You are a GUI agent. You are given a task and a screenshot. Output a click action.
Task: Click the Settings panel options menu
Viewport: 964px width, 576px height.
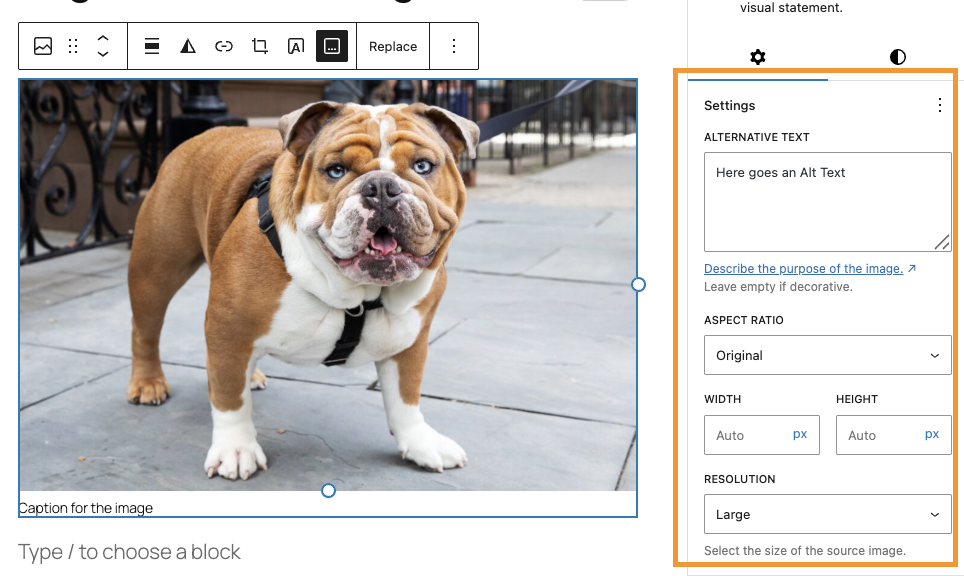point(939,105)
